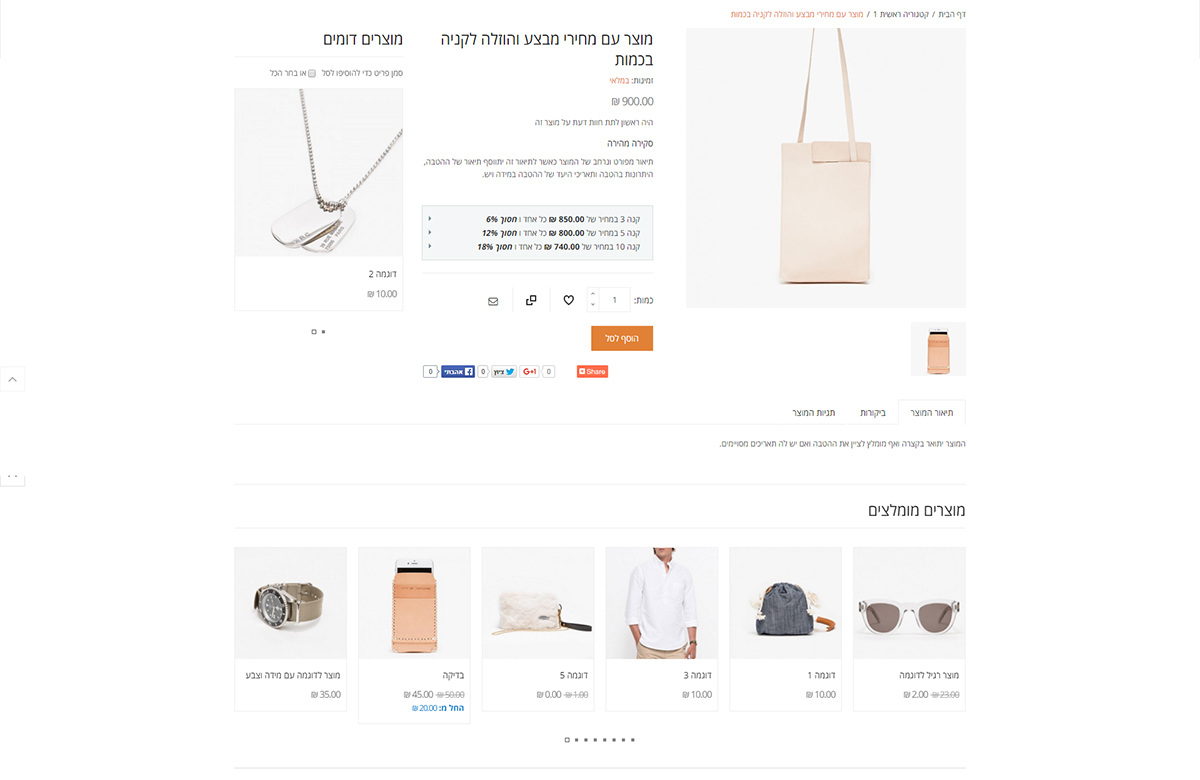1200x780 pixels.
Task: Open the ביקורות reviews tab
Action: point(873,412)
